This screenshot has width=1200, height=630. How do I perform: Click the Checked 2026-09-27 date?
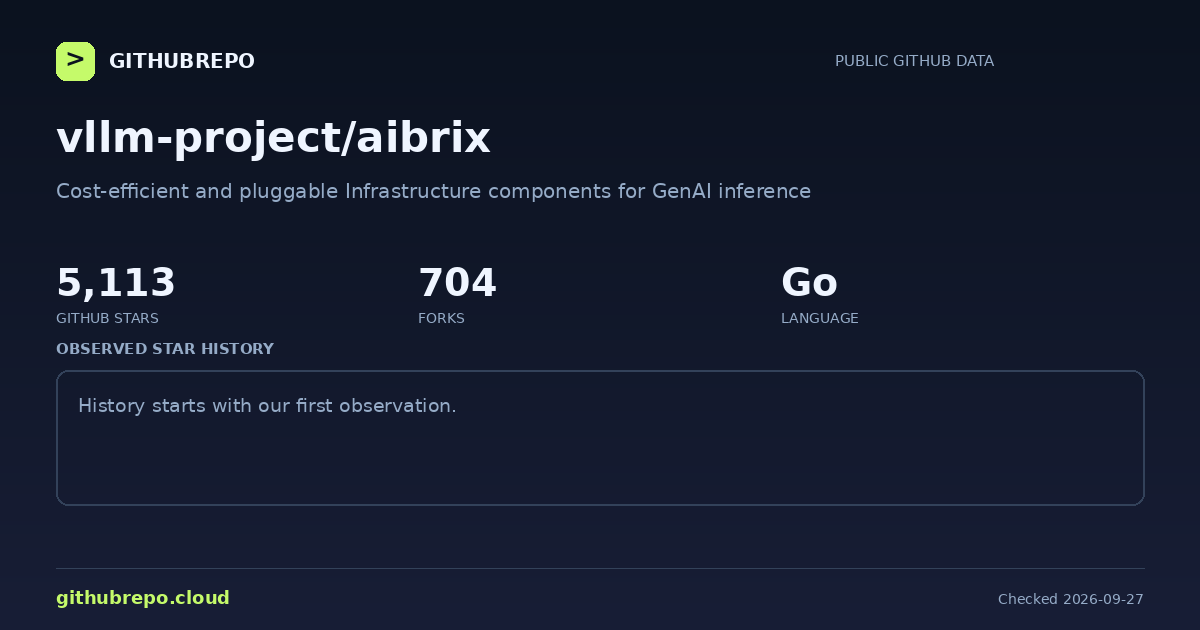tap(1070, 599)
